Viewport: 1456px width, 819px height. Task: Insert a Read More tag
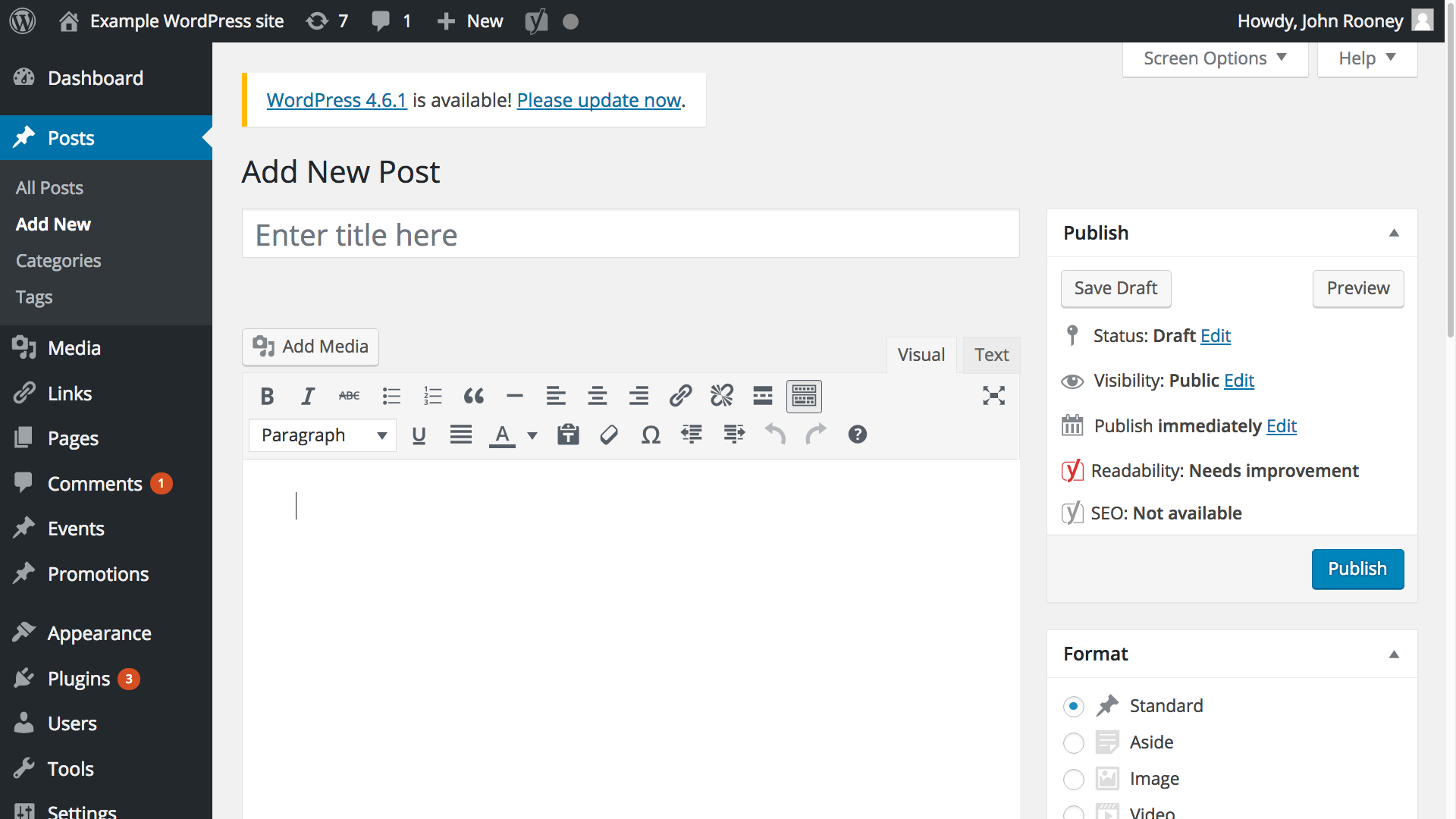coord(762,396)
